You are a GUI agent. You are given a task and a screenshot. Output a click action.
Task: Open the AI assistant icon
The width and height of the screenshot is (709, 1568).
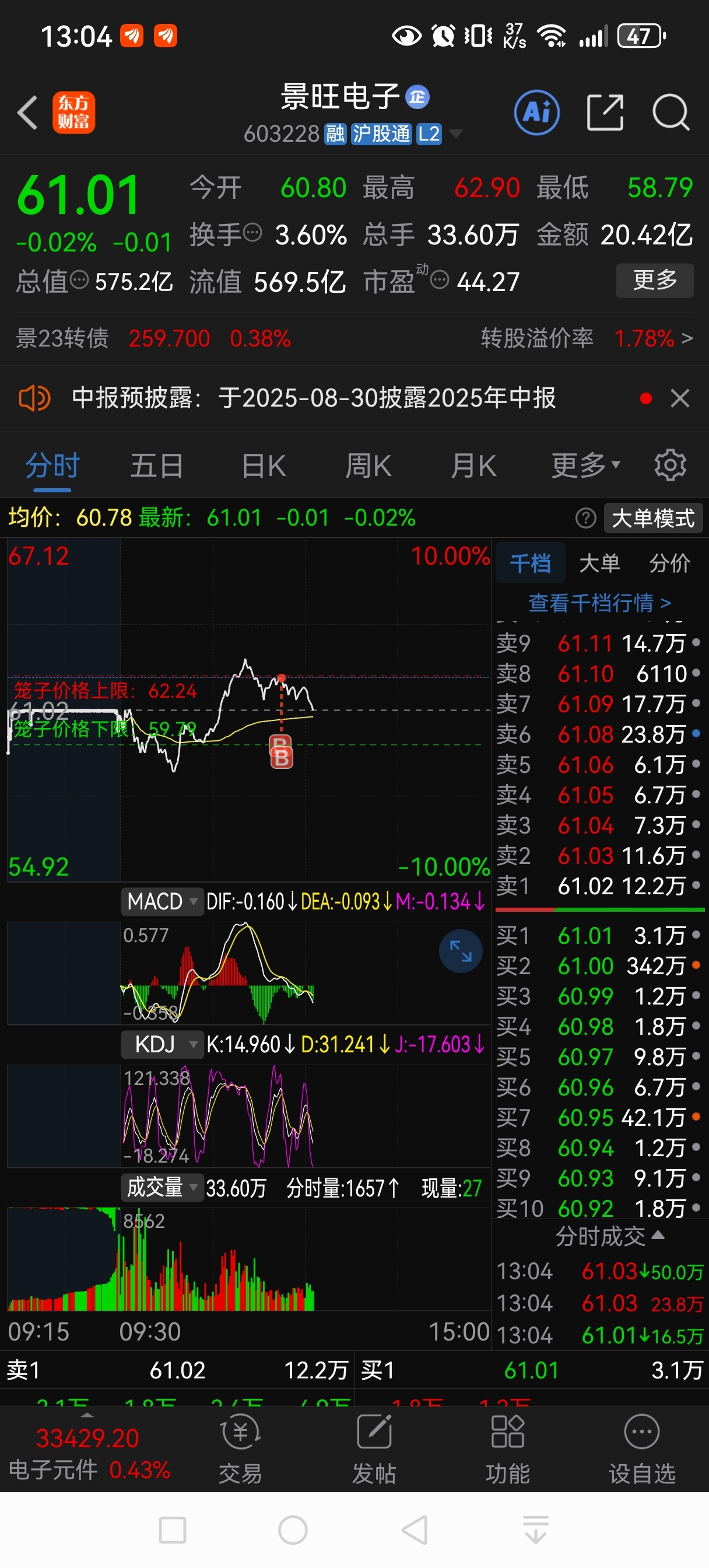537,113
